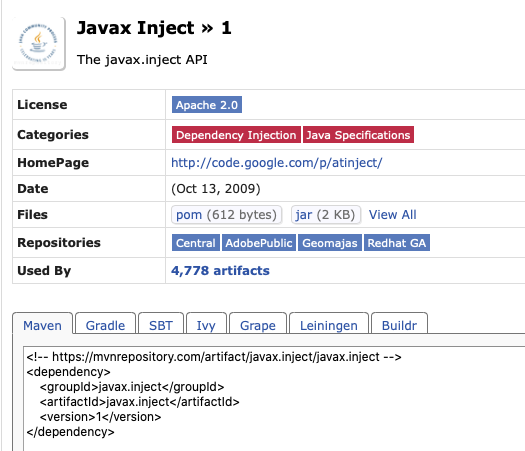
Task: Click View All files link
Action: tap(392, 215)
